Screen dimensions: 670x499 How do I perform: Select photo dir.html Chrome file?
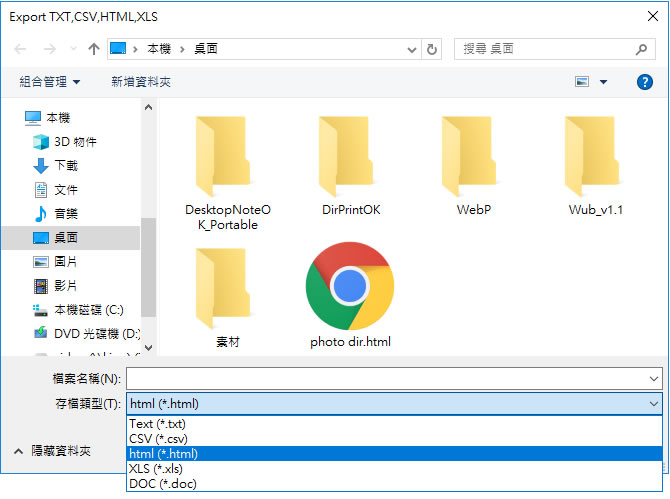coord(350,296)
